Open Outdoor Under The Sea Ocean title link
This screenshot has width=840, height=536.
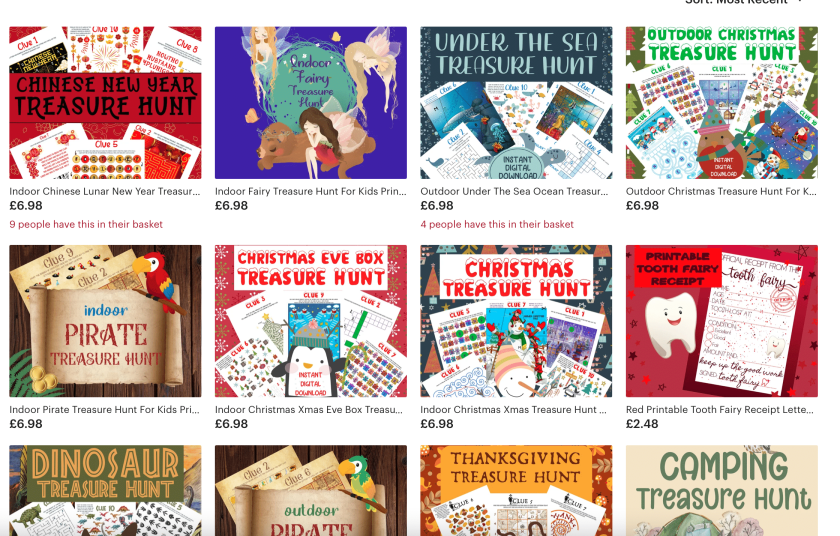pyautogui.click(x=514, y=191)
